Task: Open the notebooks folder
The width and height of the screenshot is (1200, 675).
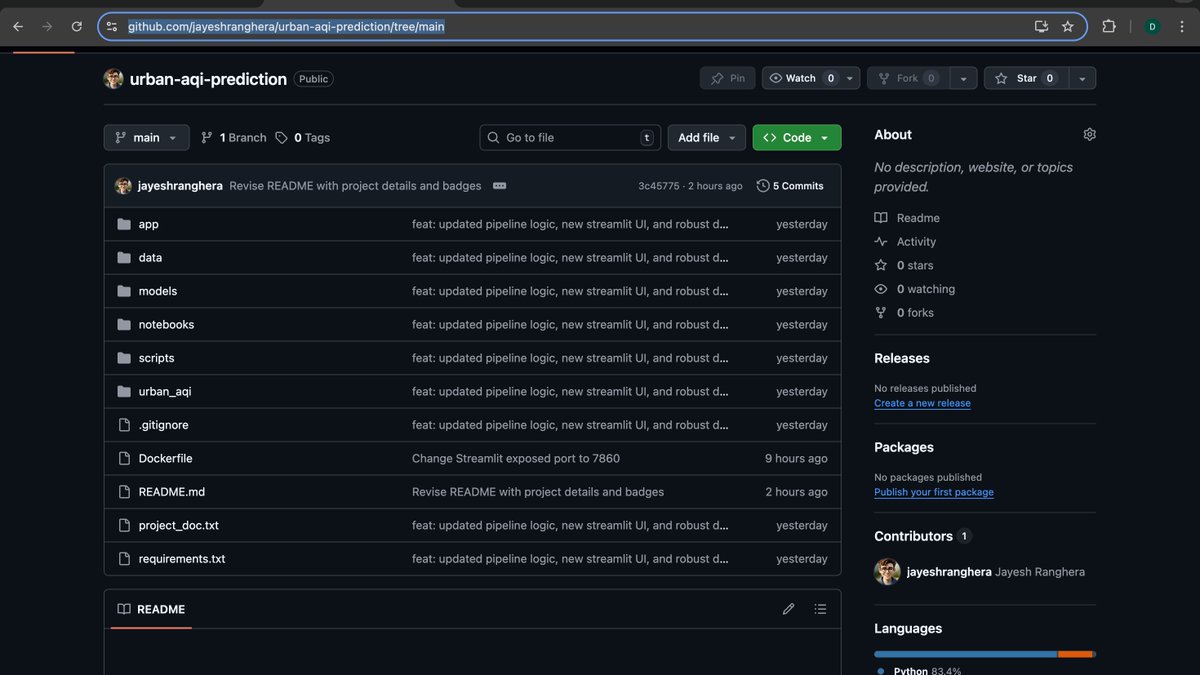Action: (x=166, y=325)
